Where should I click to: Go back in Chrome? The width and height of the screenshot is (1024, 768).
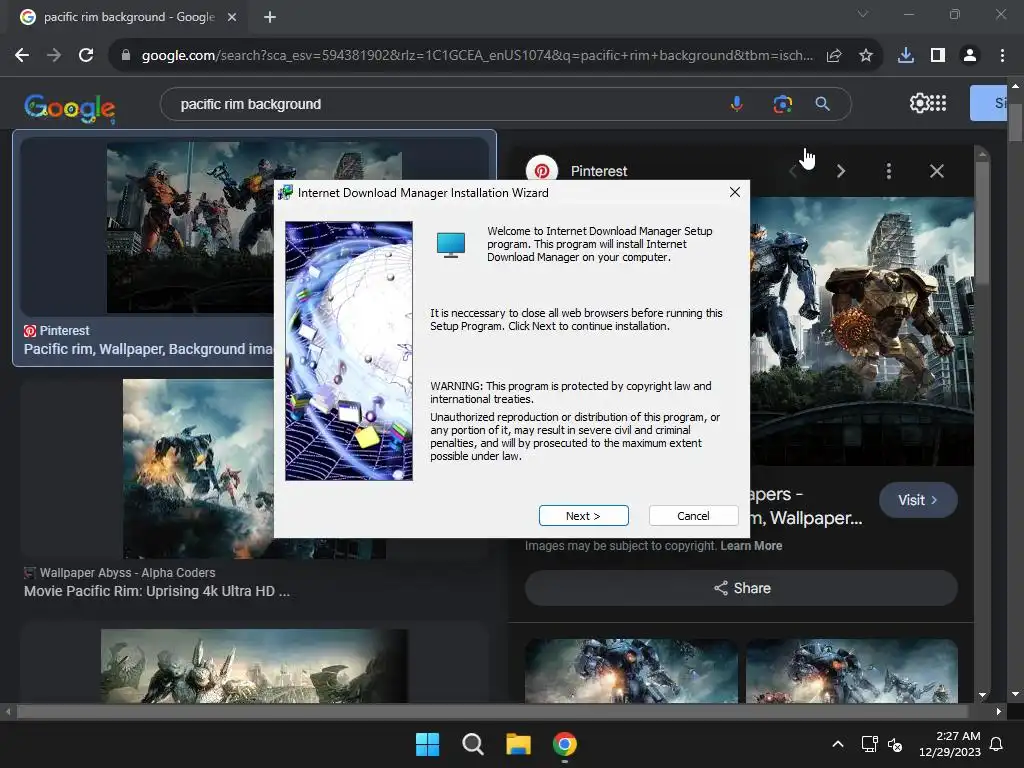(22, 56)
